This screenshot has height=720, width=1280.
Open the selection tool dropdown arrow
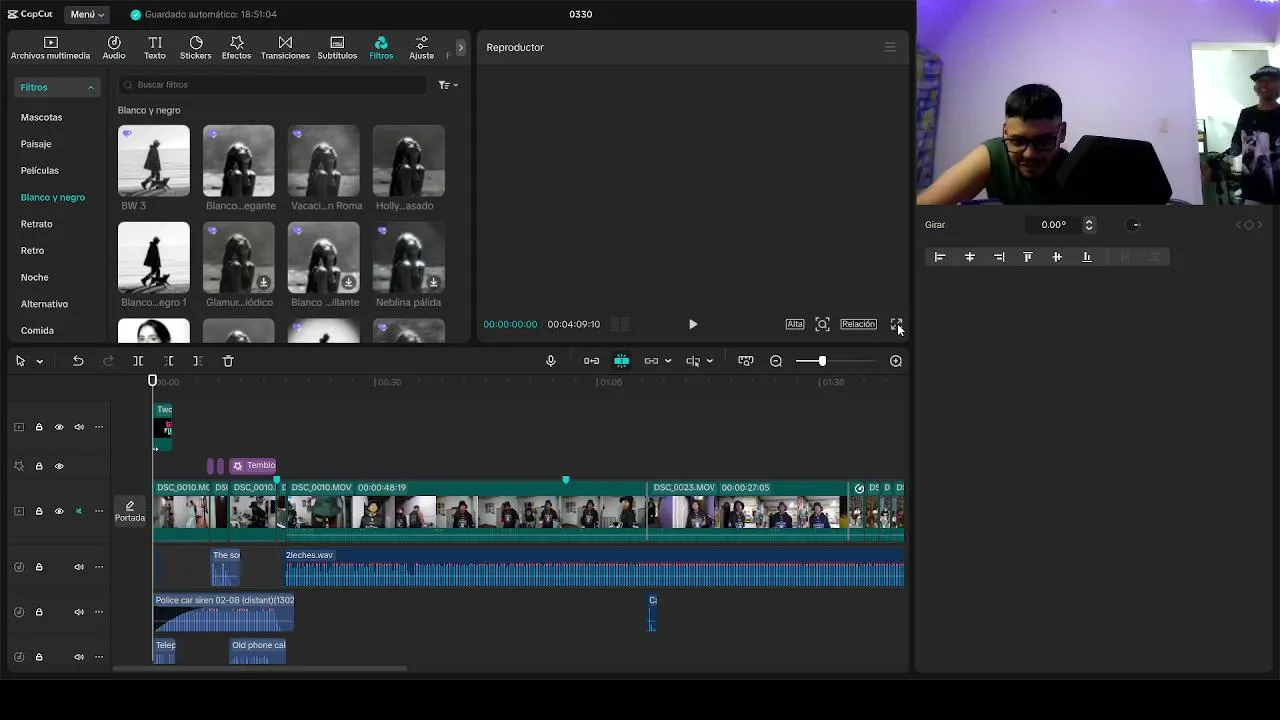click(x=40, y=361)
